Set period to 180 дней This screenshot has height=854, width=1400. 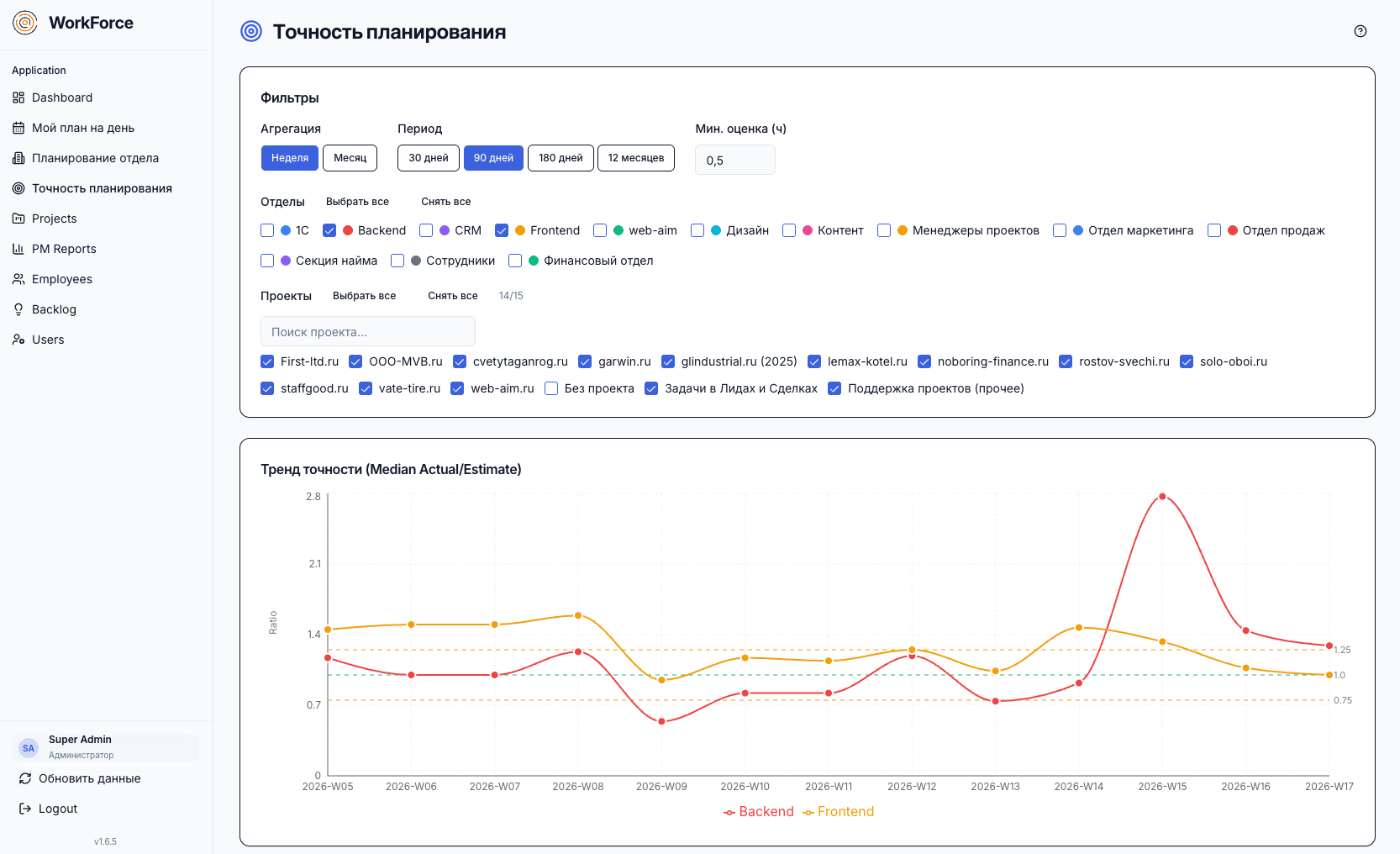561,158
